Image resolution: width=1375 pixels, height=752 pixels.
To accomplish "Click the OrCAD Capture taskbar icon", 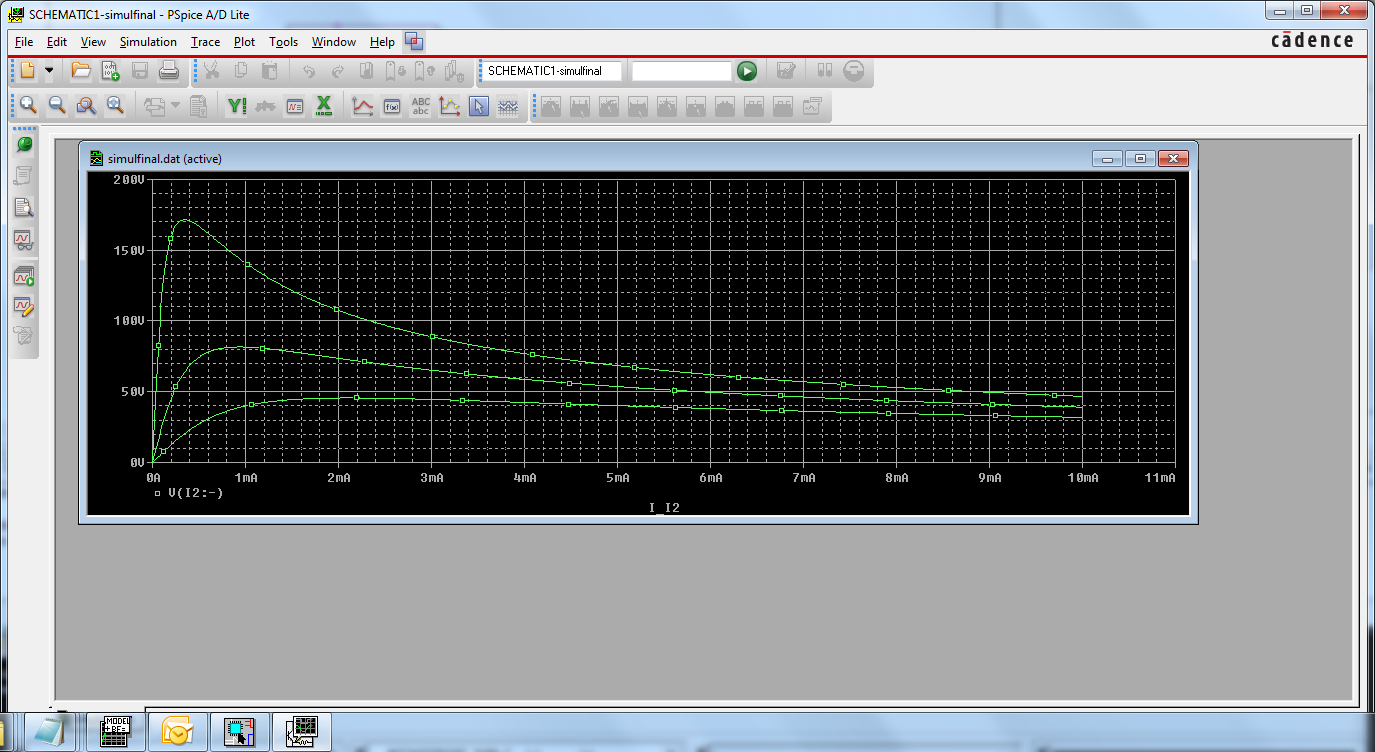I will coord(240,731).
